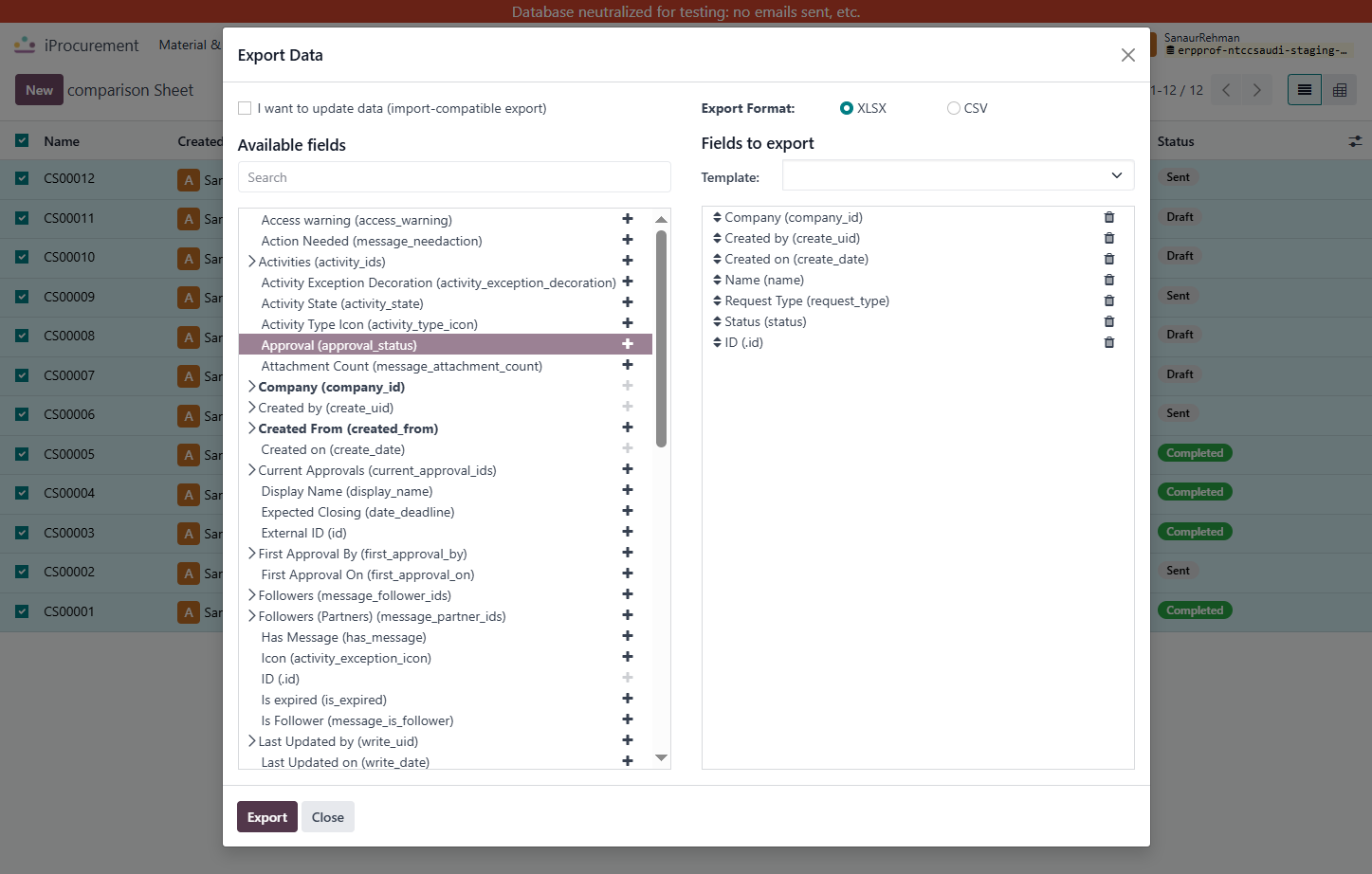Add Has Message field using plus icon
This screenshot has height=874, width=1372.
[627, 636]
